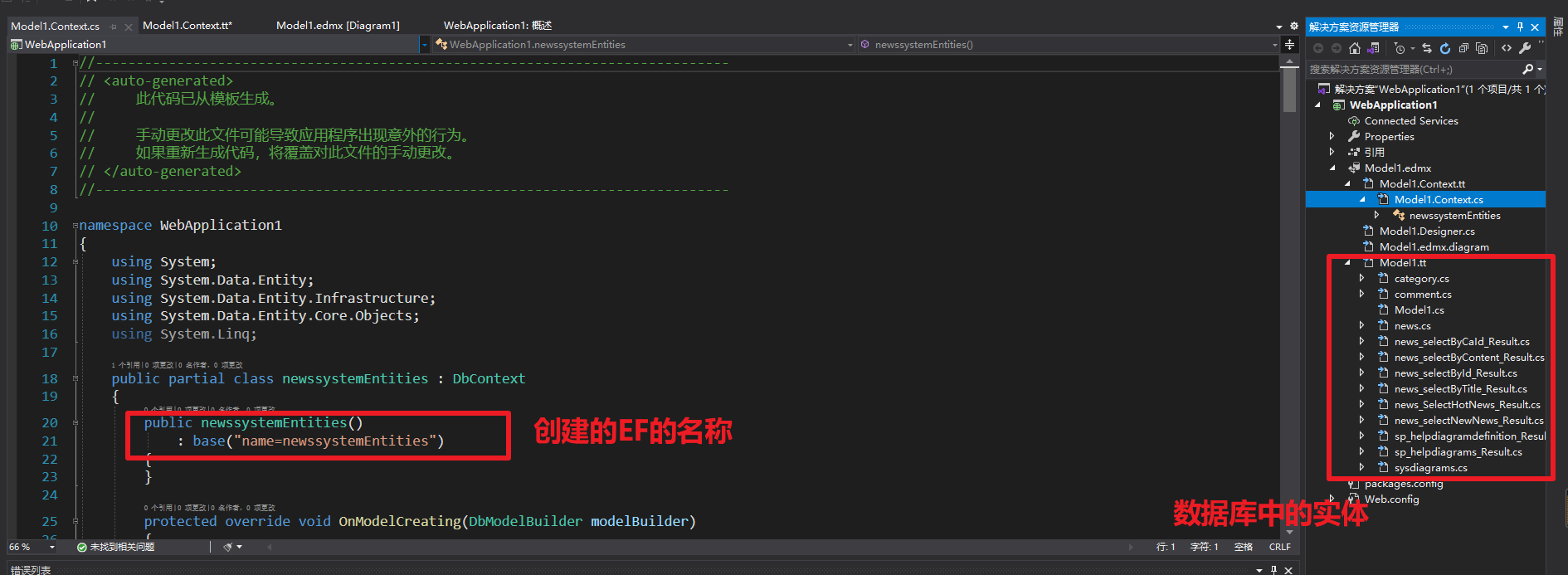Expand the category.cs node

[1362, 279]
